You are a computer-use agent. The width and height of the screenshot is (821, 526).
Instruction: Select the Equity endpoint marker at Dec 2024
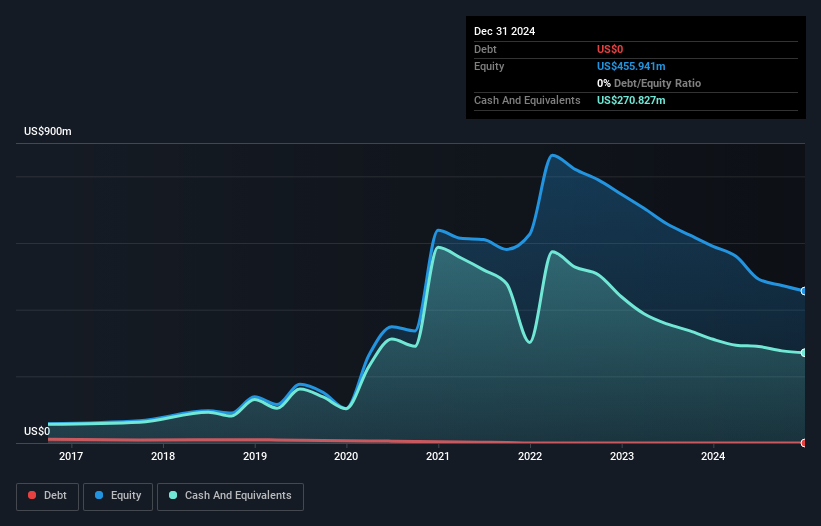[804, 291]
